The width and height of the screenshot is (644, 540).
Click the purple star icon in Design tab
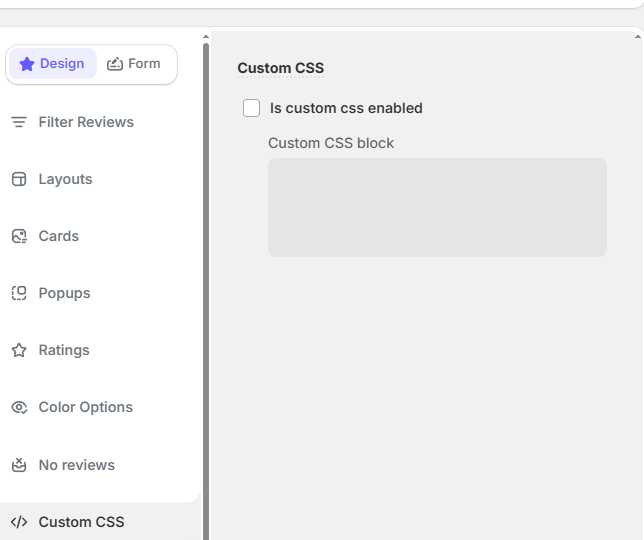27,64
